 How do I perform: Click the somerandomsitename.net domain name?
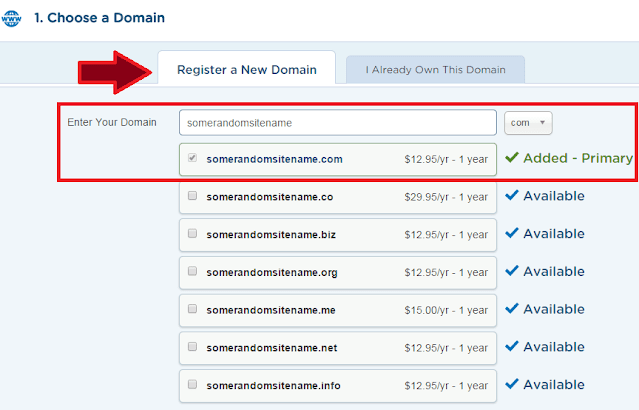tap(272, 348)
